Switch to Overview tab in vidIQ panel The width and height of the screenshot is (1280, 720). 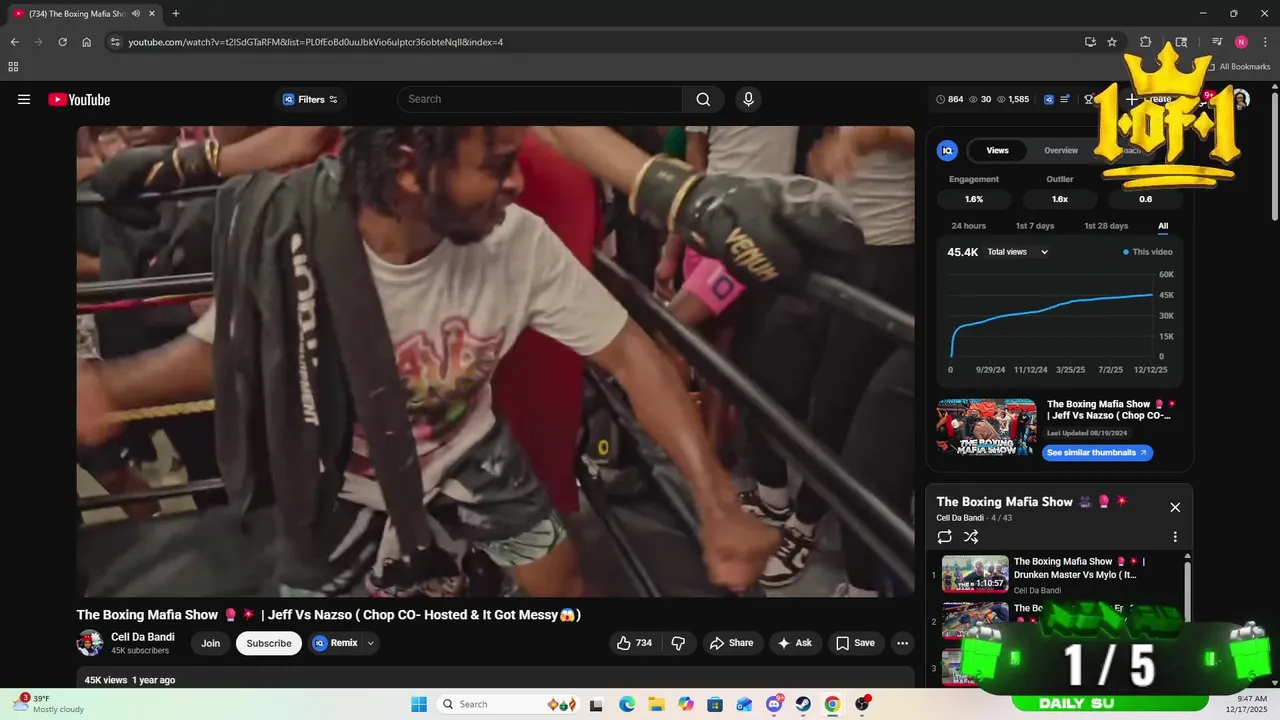1061,150
